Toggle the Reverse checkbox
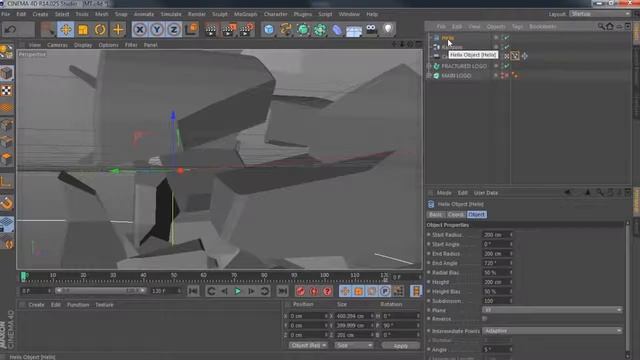The image size is (640, 360). 484,318
